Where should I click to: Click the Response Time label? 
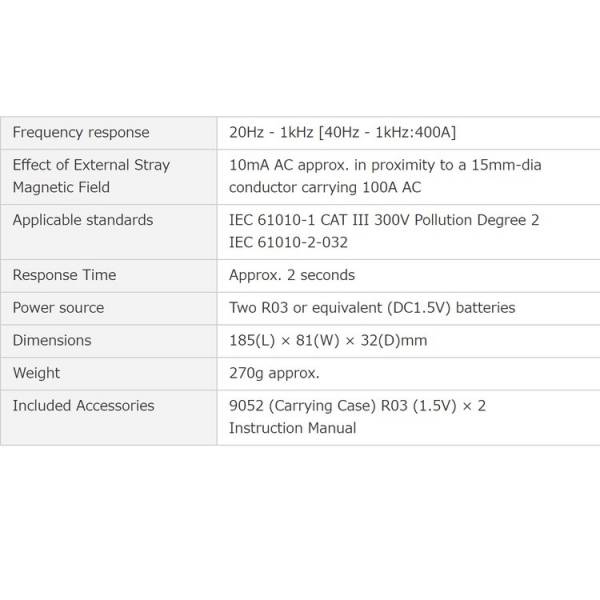click(x=64, y=275)
